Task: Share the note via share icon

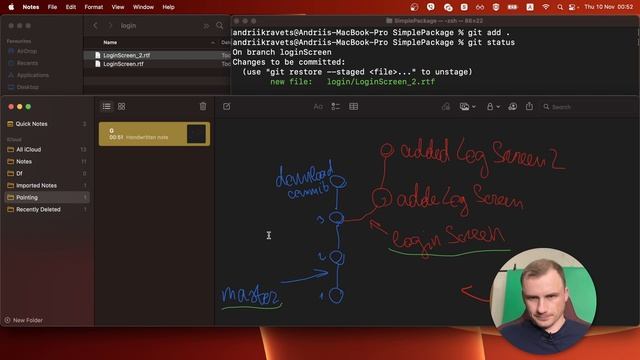Action: (x=529, y=106)
